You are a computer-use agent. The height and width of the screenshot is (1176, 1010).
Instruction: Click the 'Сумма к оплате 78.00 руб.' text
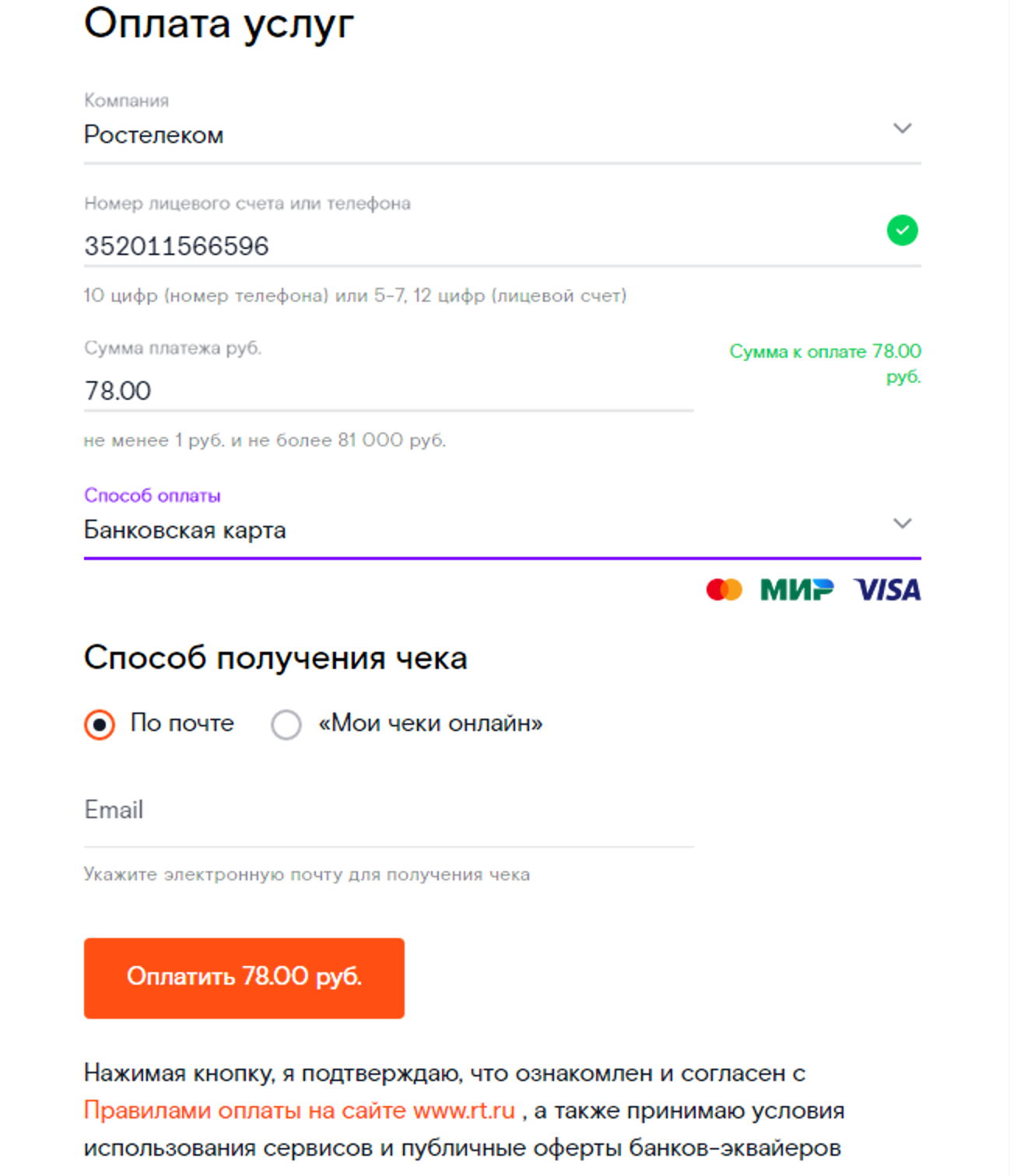[x=826, y=363]
